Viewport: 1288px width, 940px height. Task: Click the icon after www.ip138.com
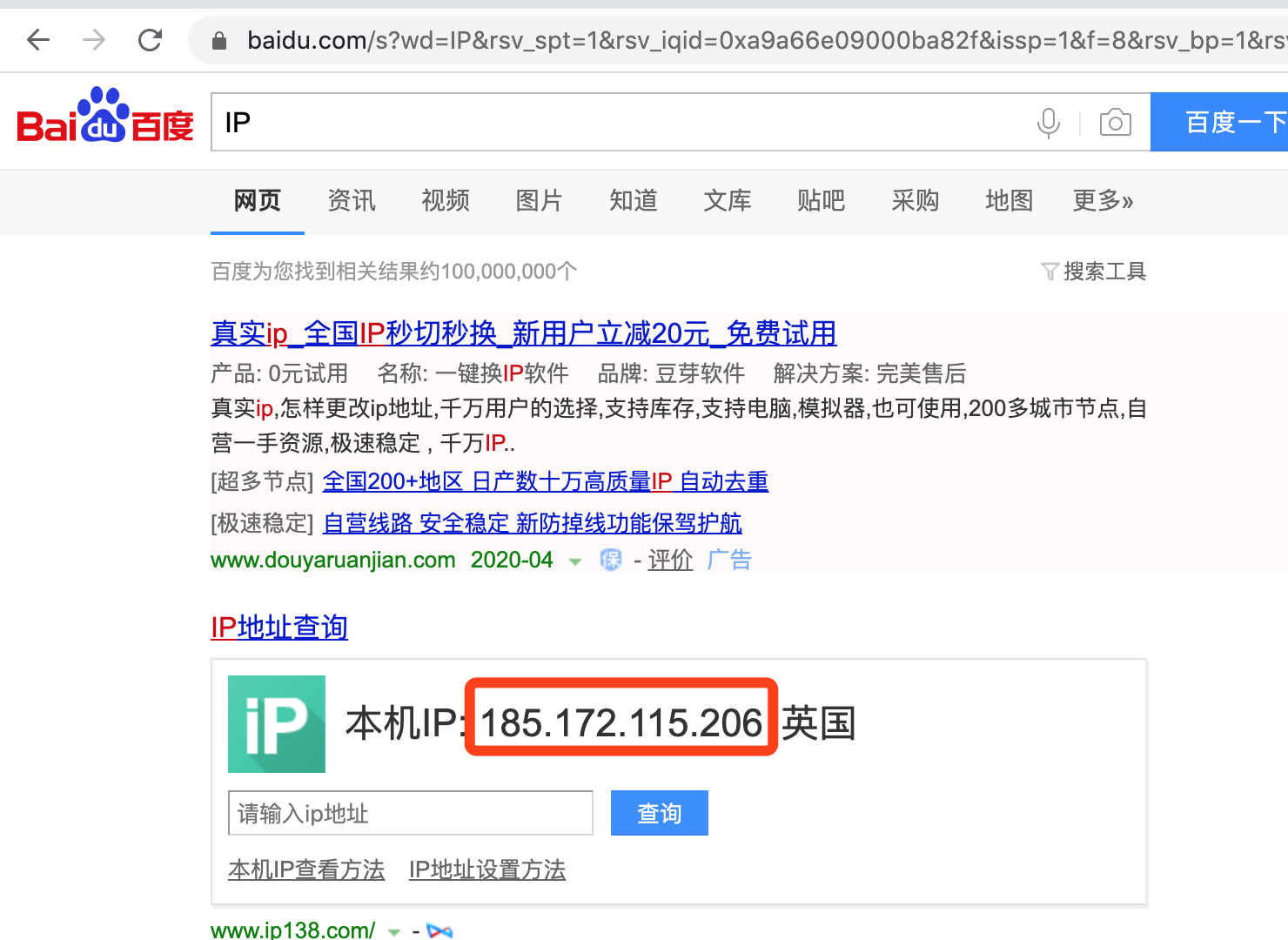[x=439, y=931]
